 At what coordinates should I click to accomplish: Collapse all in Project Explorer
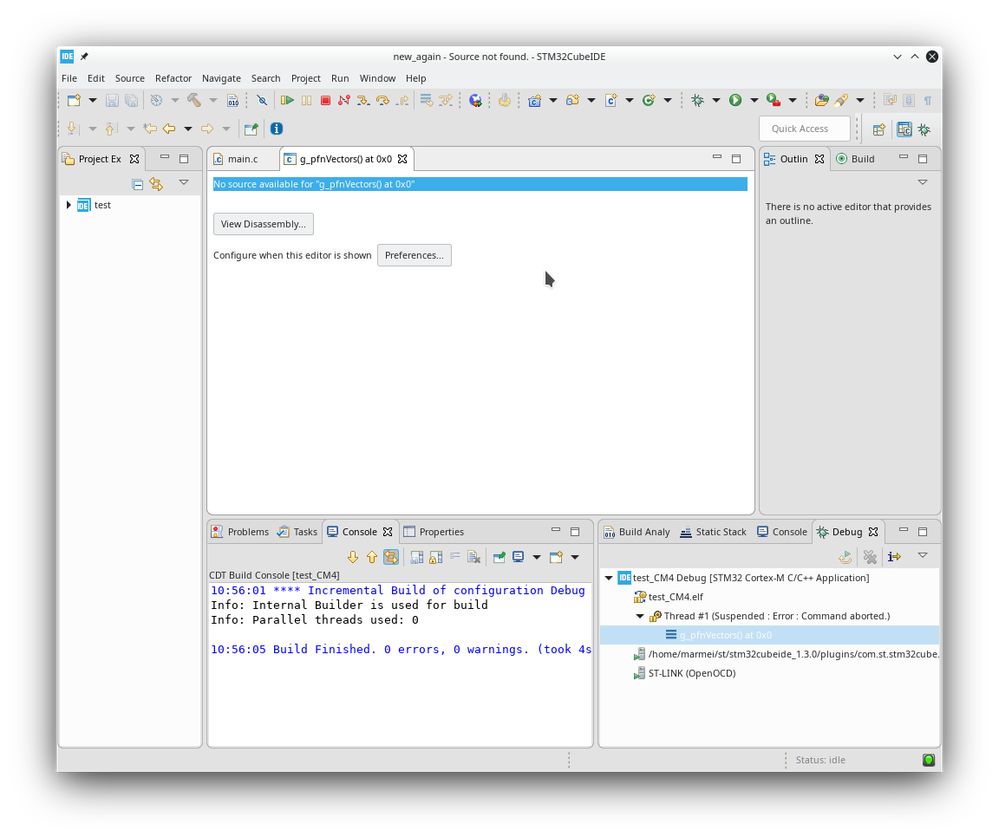coord(137,184)
